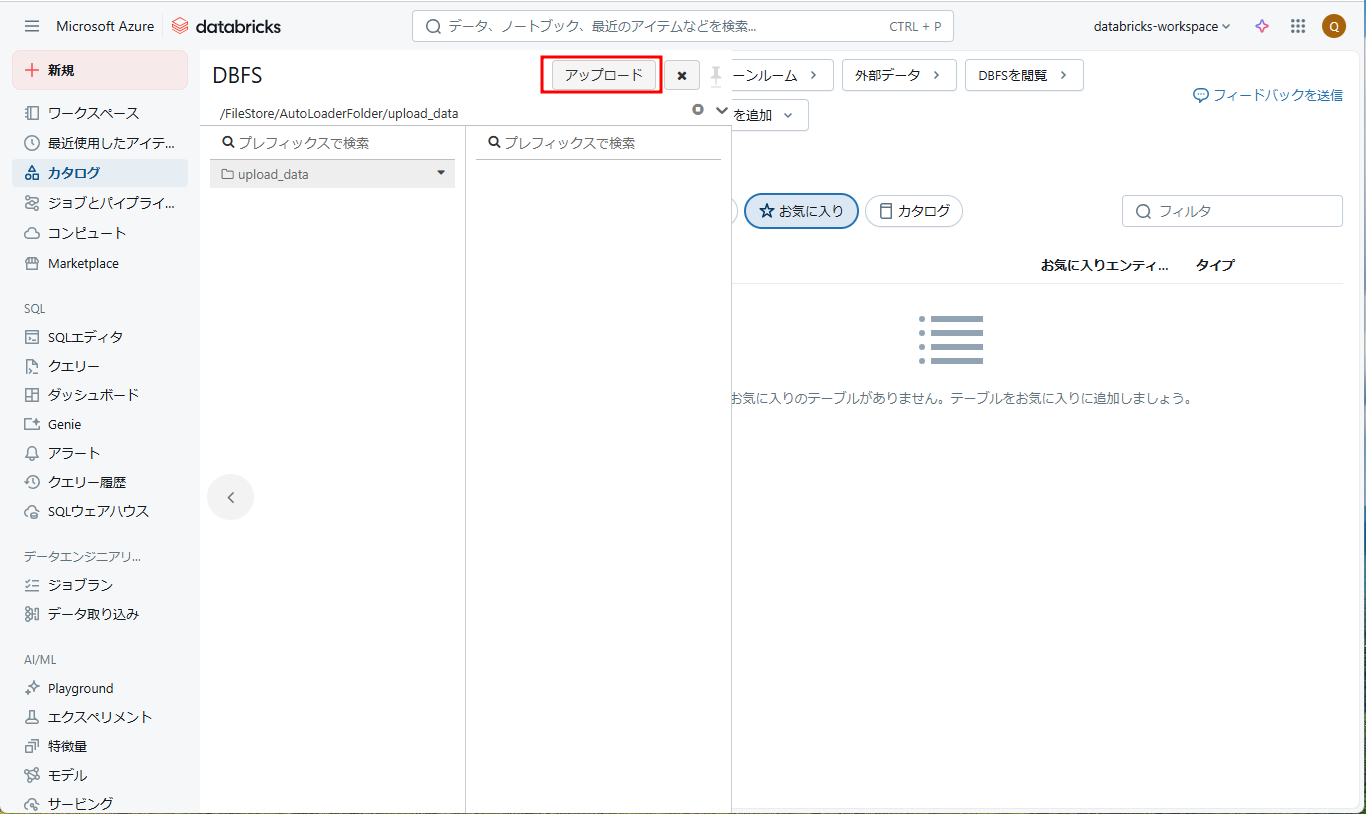Expand the DBFS path chevron dropdown
The width and height of the screenshot is (1366, 814).
722,110
